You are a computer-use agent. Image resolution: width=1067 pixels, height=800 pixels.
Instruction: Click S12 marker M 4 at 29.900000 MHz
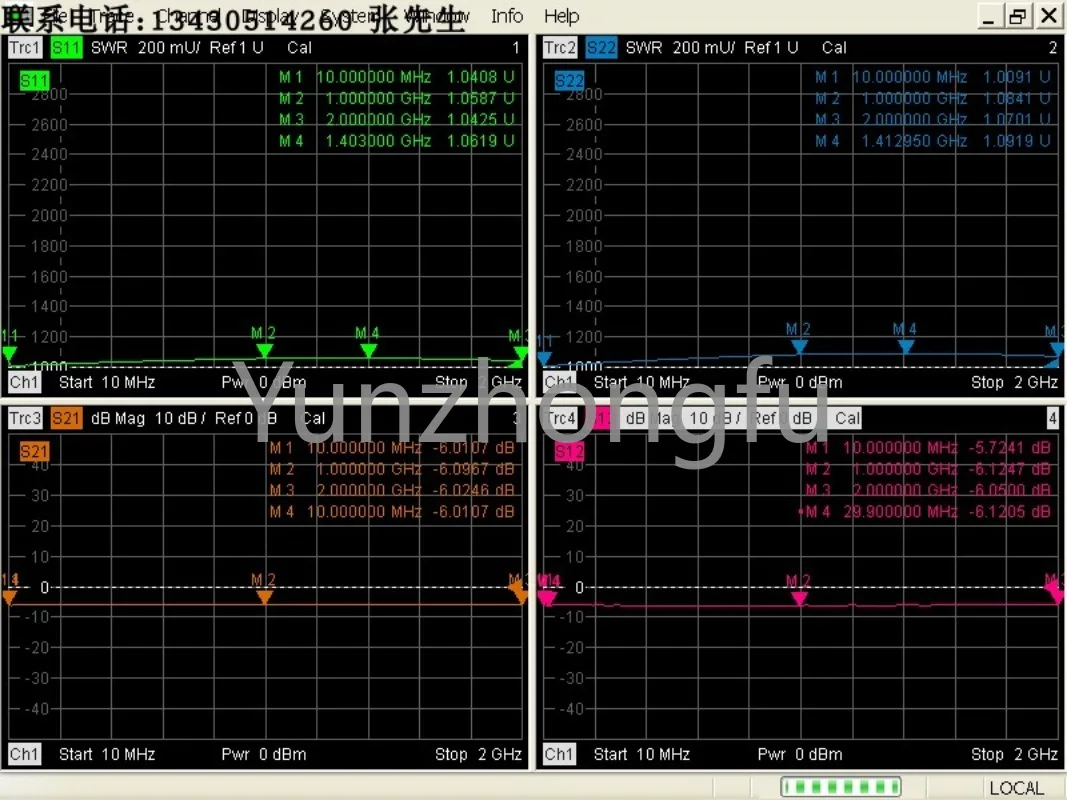(x=925, y=512)
